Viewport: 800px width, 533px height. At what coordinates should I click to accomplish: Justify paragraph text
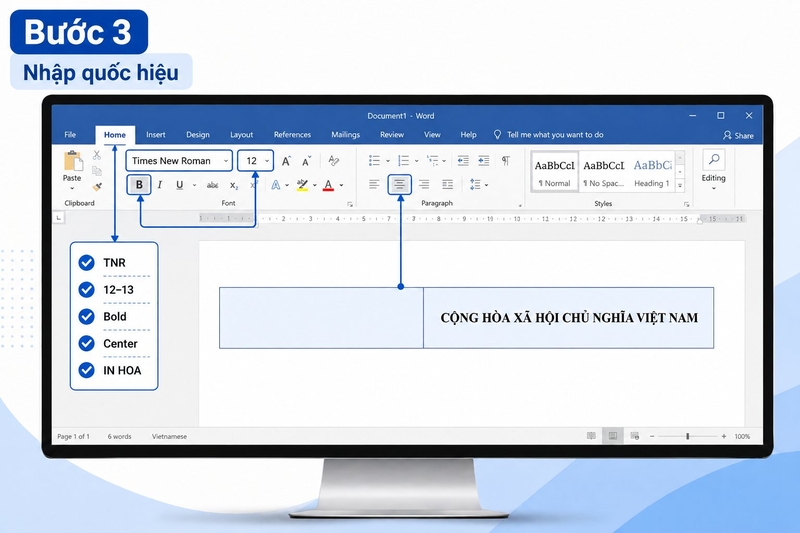tap(447, 184)
